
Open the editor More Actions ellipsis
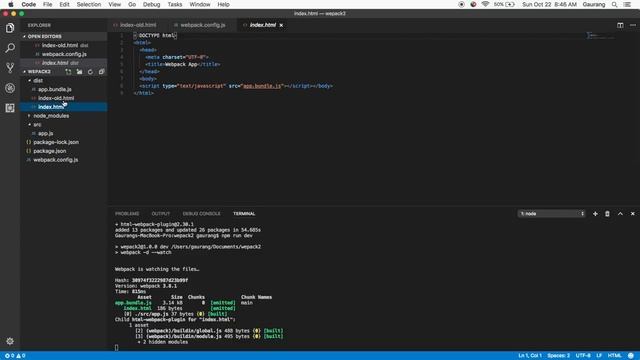point(633,25)
